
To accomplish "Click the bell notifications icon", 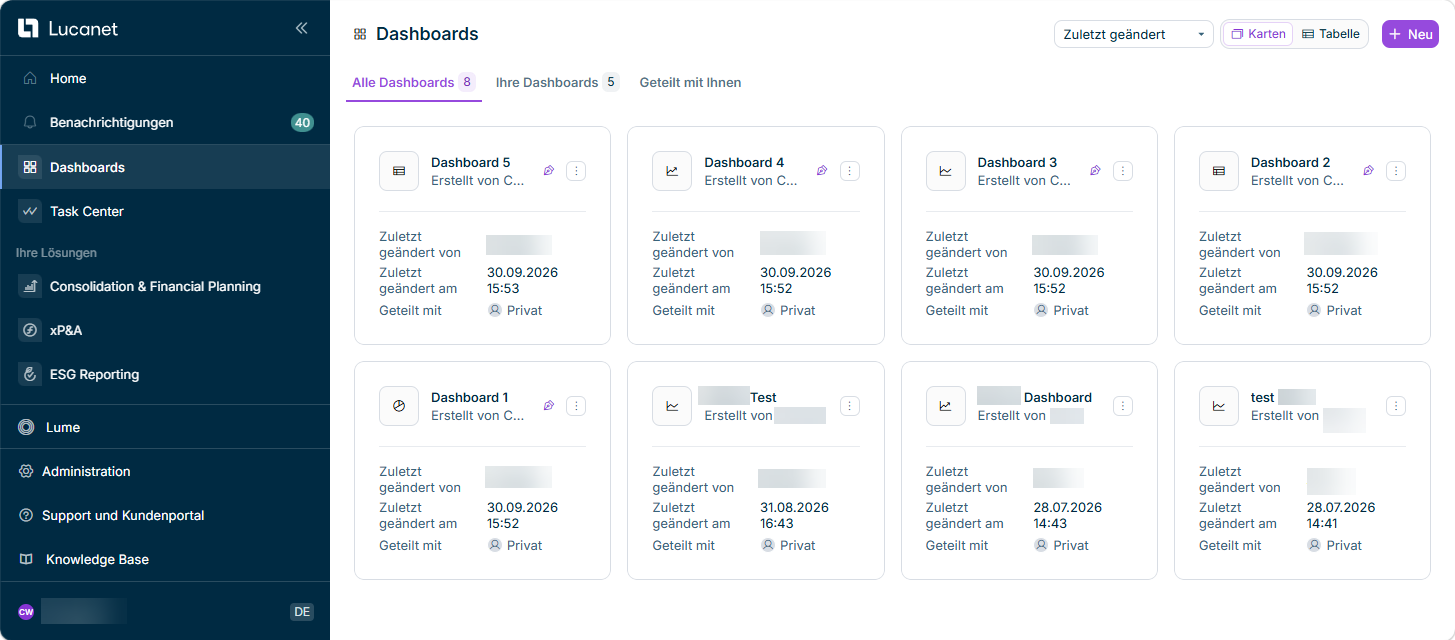I will click(30, 122).
